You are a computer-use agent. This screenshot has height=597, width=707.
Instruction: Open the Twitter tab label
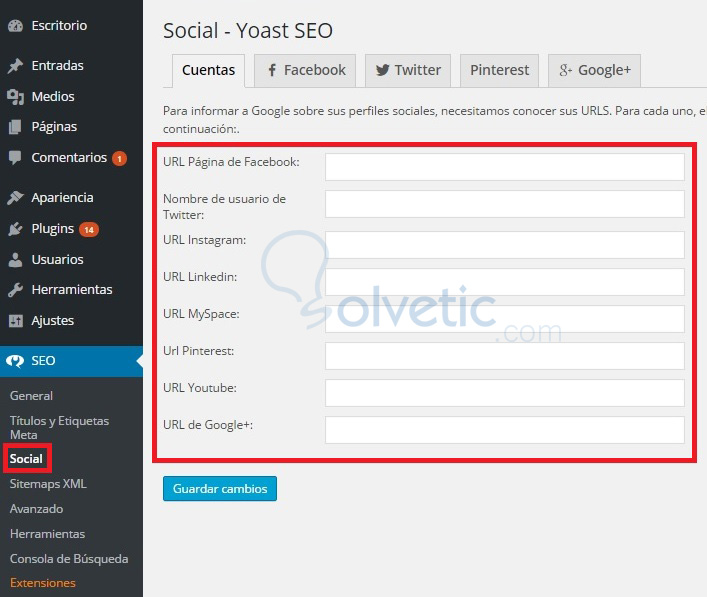418,70
